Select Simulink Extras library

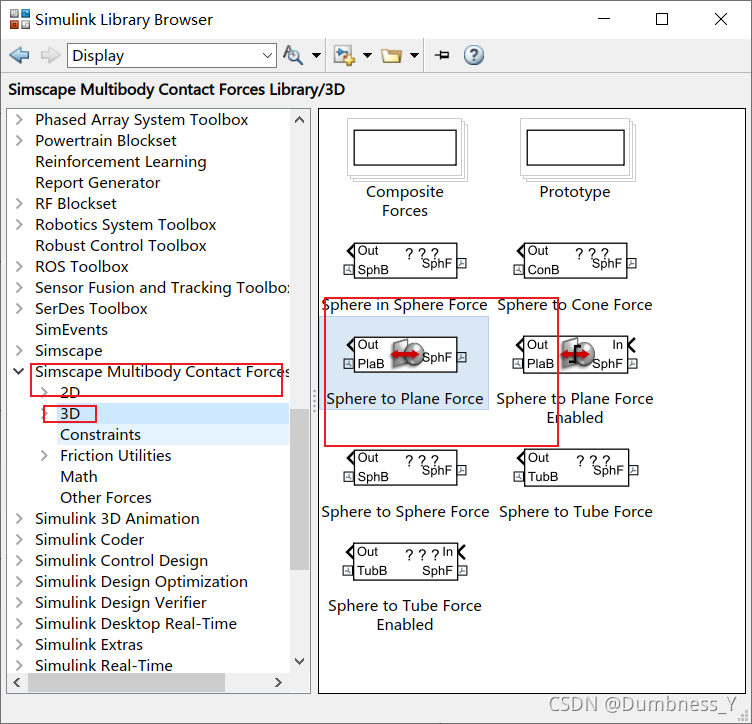coord(89,645)
